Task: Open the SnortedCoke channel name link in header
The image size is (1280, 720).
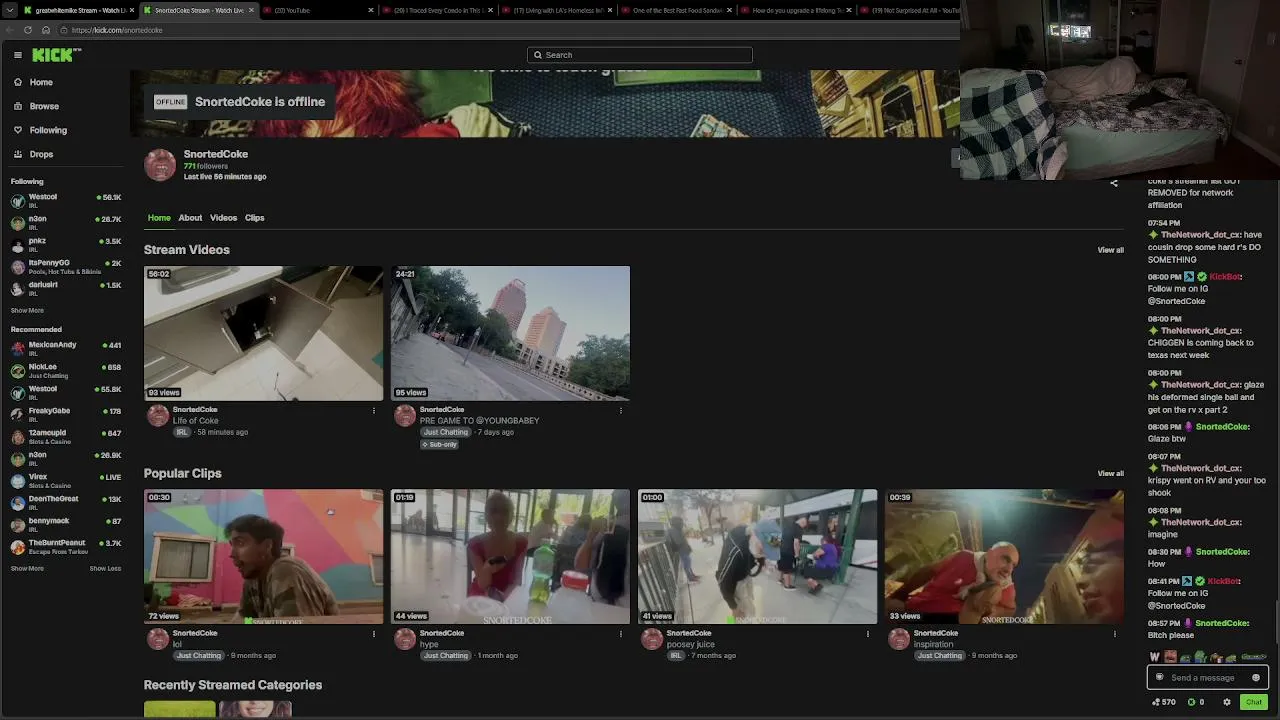Action: click(x=216, y=154)
